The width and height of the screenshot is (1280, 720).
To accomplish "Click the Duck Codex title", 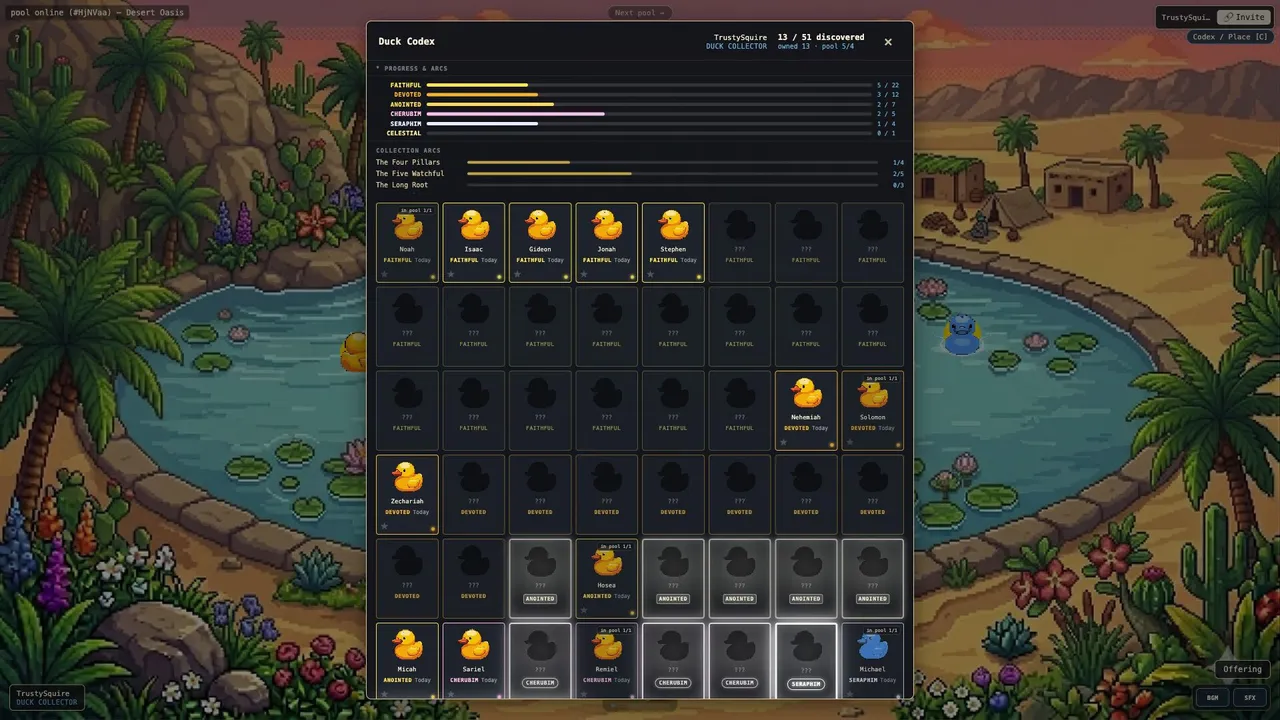I will click(x=406, y=41).
